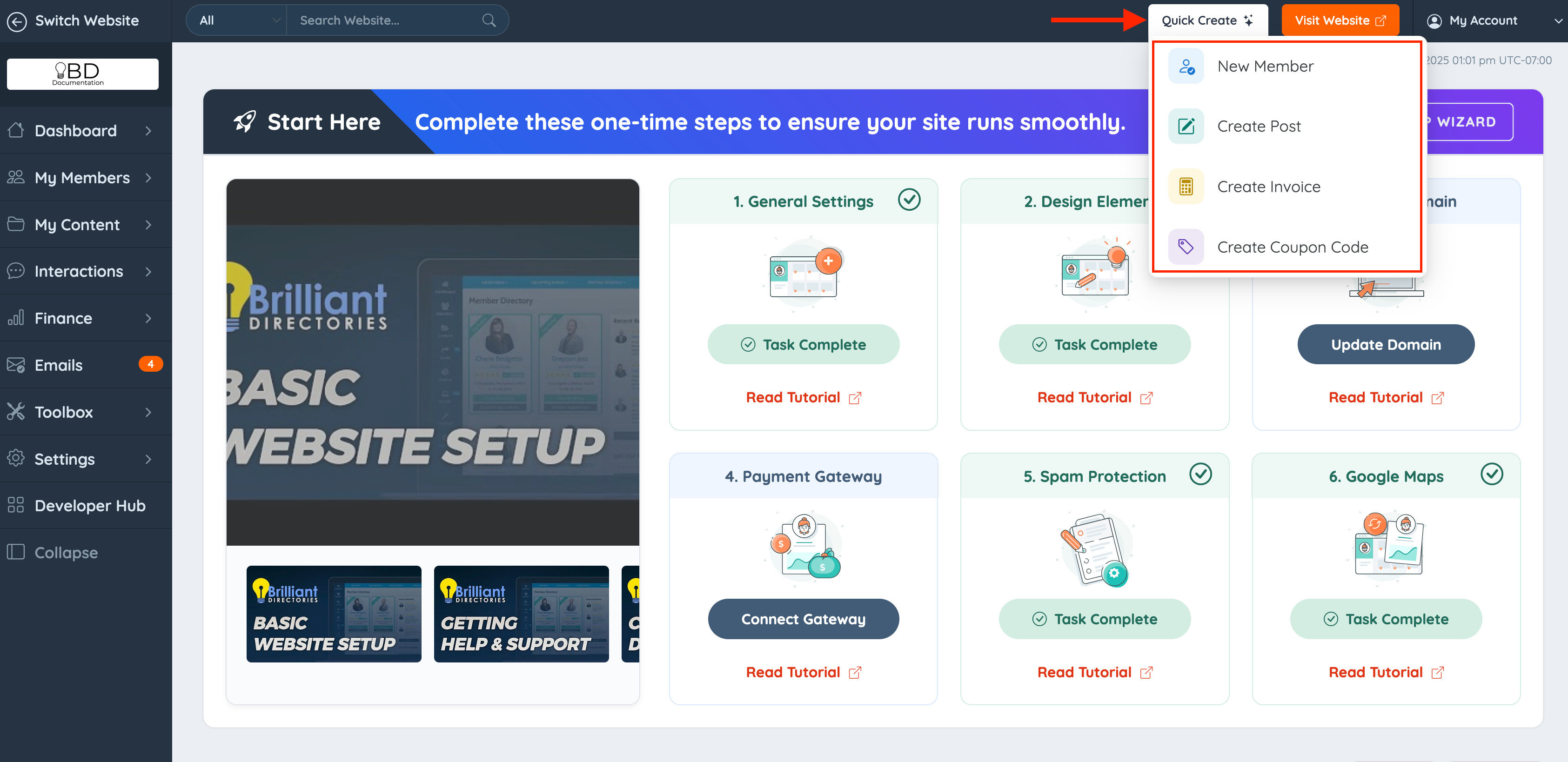Click the Collapse sidebar panel icon
The width and height of the screenshot is (1568, 762).
[x=16, y=551]
